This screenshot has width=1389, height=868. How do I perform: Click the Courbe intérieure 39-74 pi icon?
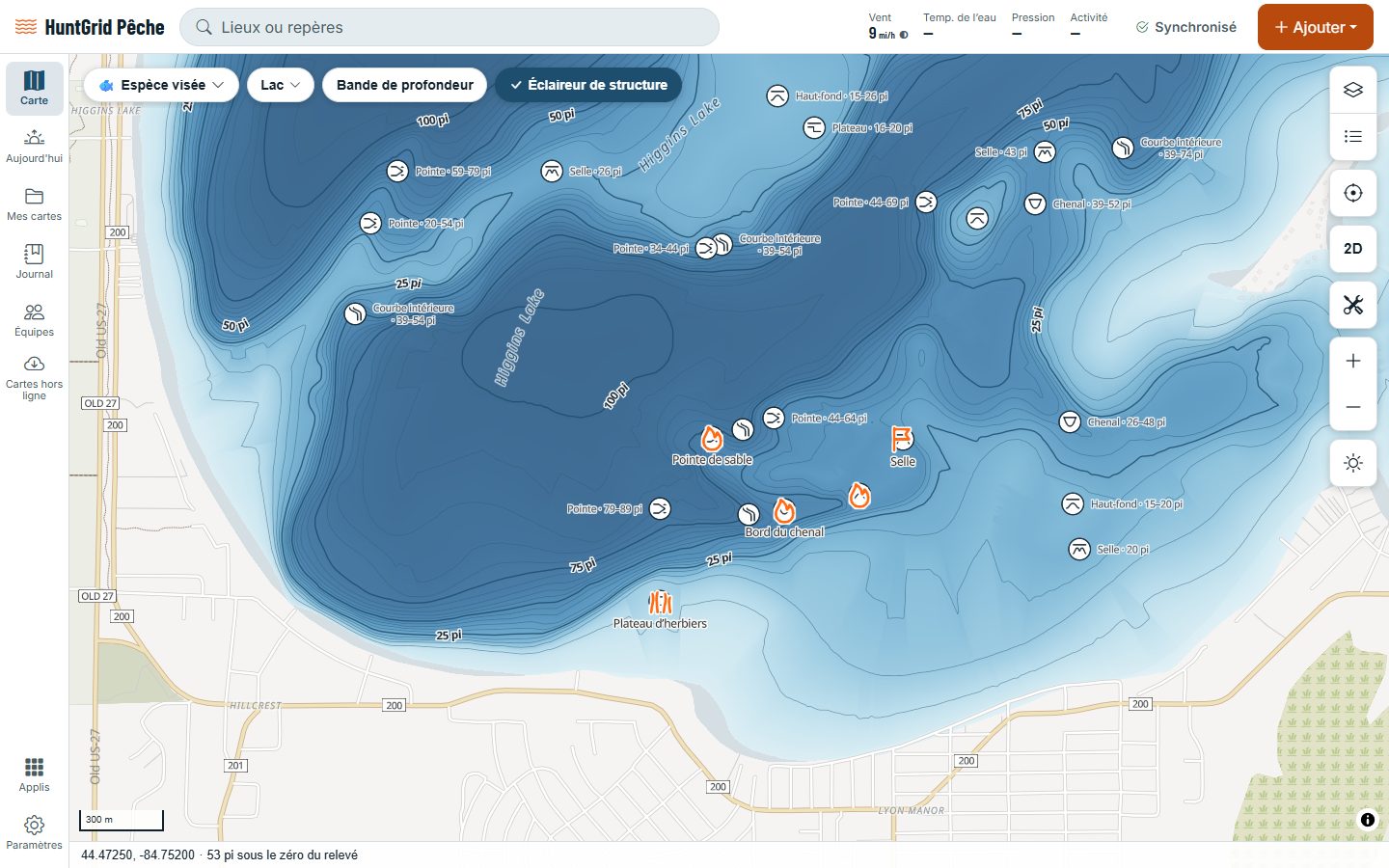tap(1123, 149)
